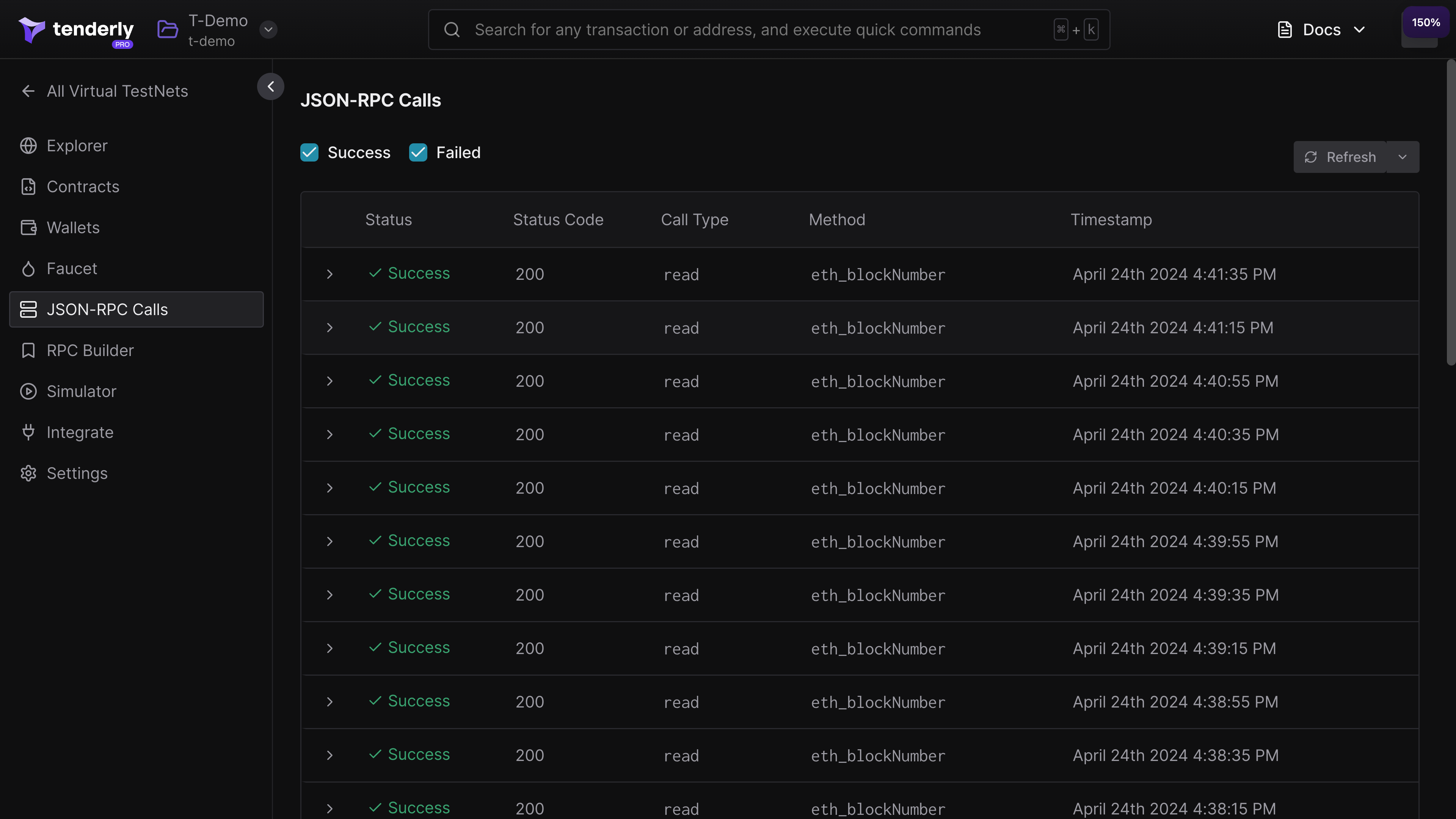1456x819 pixels.
Task: Select JSON-RPC Calls in the sidebar
Action: [x=136, y=310]
